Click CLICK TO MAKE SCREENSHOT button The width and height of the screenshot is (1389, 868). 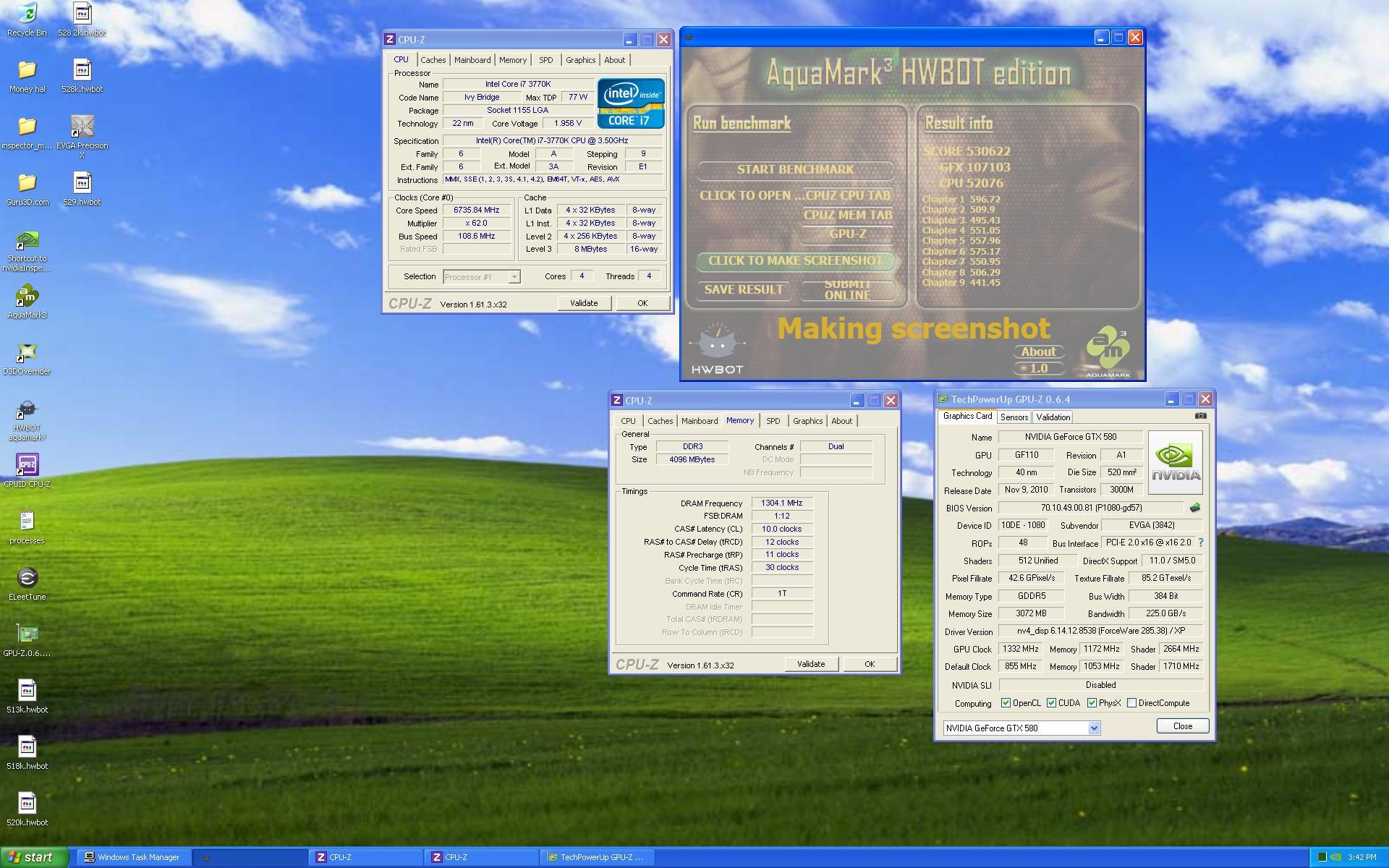(795, 260)
